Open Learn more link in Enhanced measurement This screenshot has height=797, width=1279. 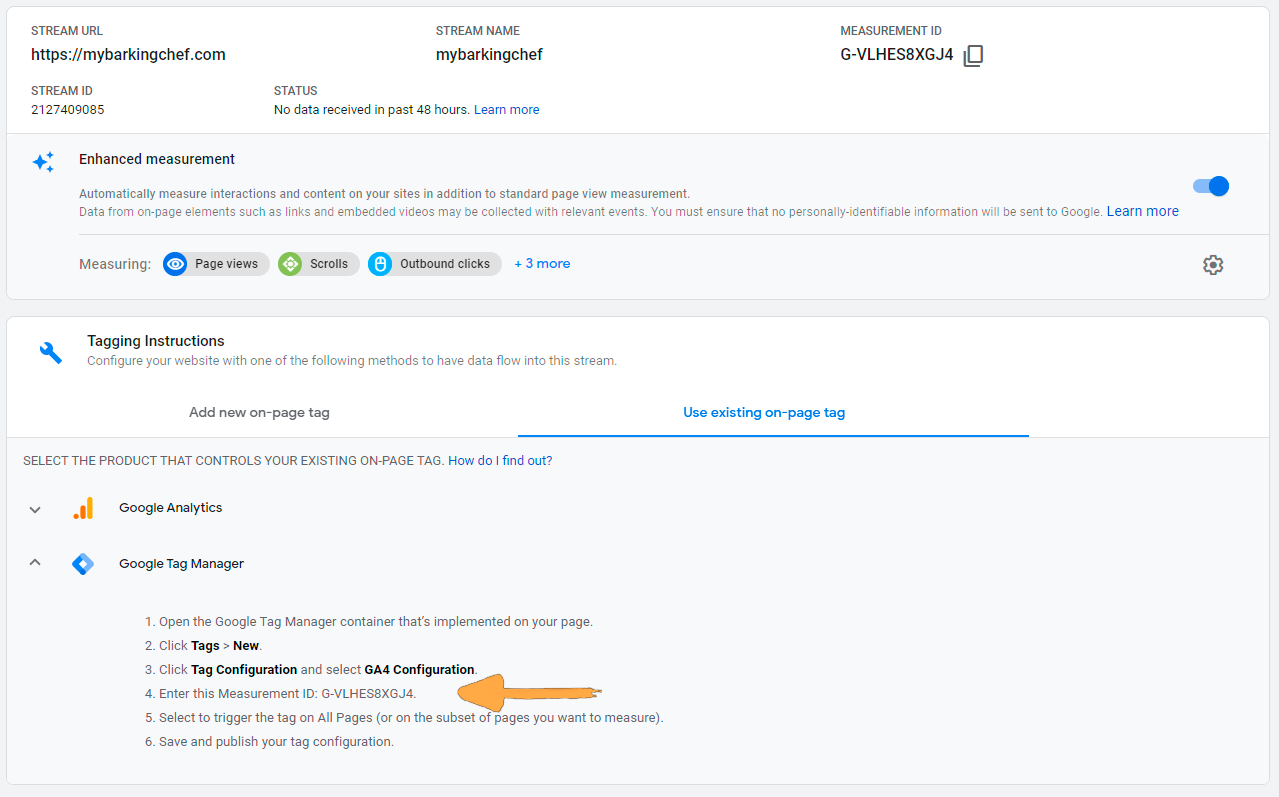point(1143,211)
